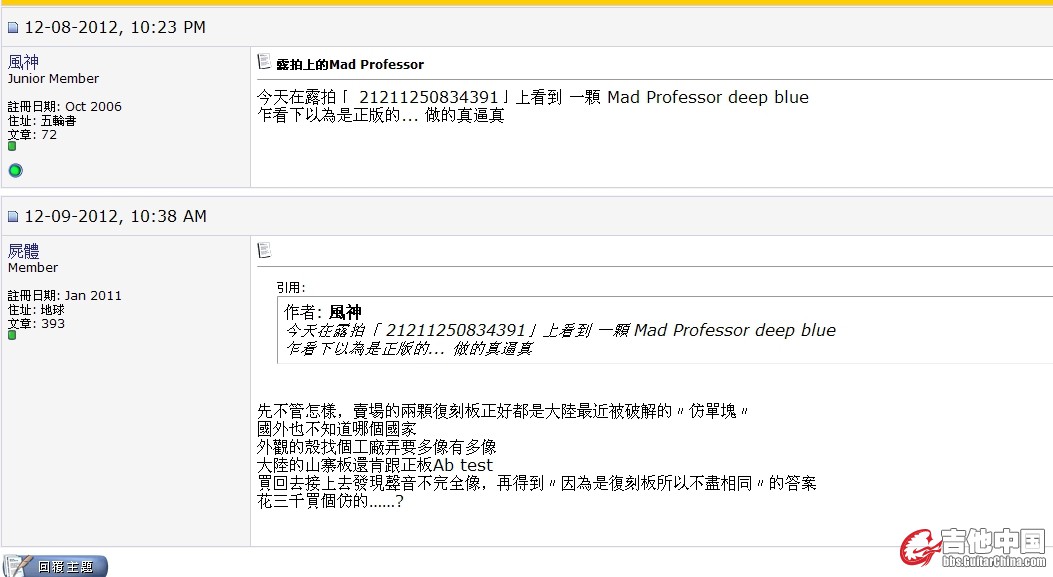
Task: Click reputation bar under 風神's 文章: 72
Action: click(12, 146)
